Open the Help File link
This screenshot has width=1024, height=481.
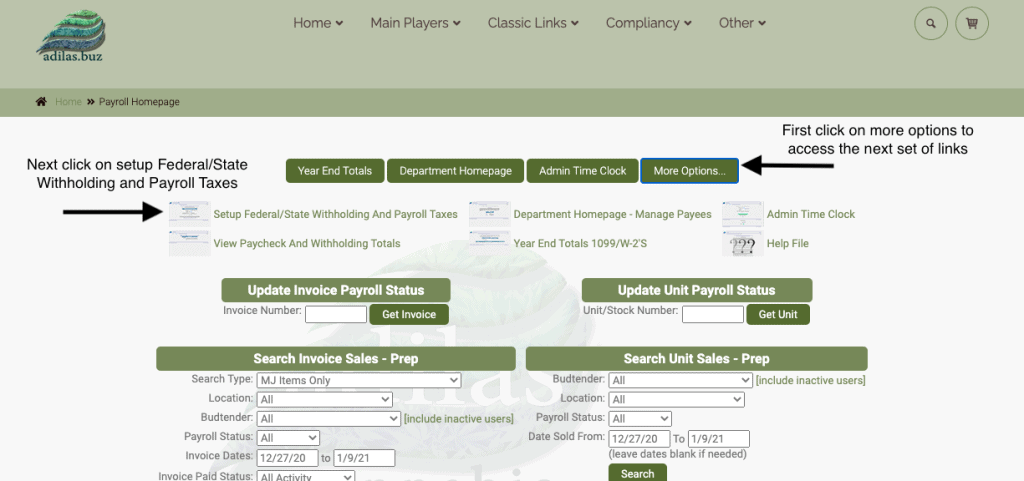[x=788, y=243]
